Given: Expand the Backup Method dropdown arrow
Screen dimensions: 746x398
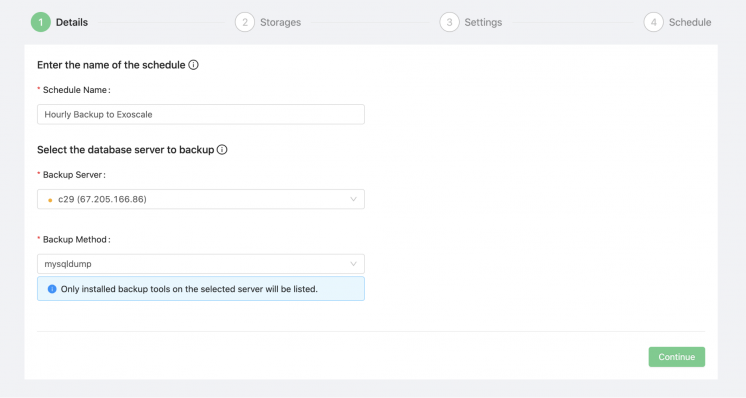Looking at the screenshot, I should point(353,263).
